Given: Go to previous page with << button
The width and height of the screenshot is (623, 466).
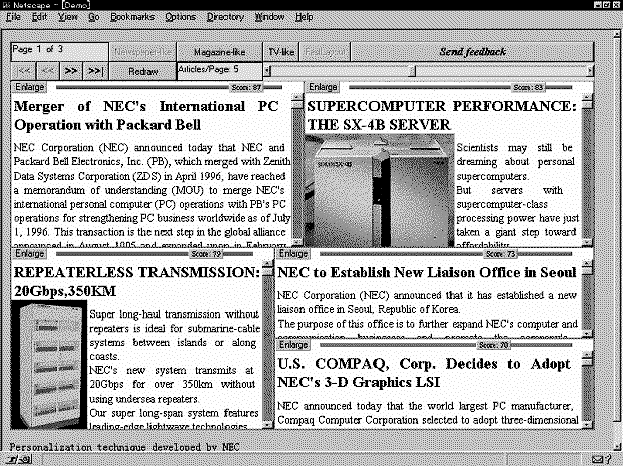Looking at the screenshot, I should coord(47,71).
